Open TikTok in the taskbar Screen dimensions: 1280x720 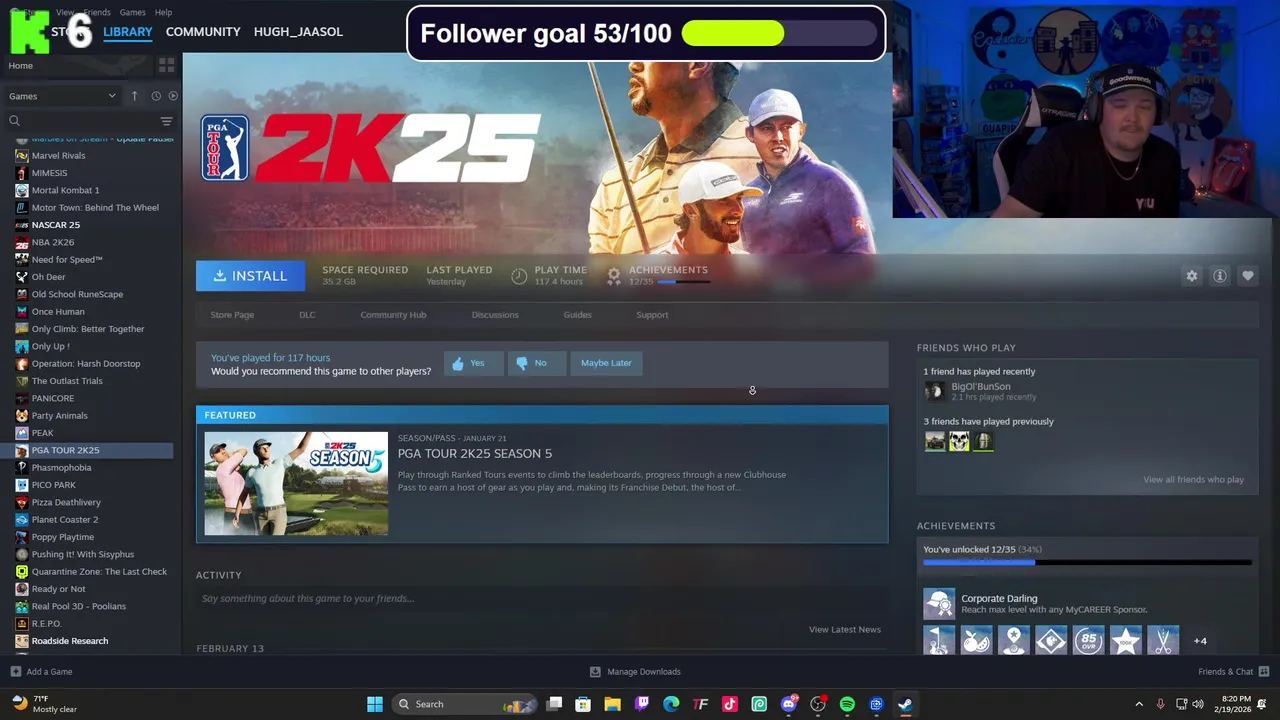point(730,704)
